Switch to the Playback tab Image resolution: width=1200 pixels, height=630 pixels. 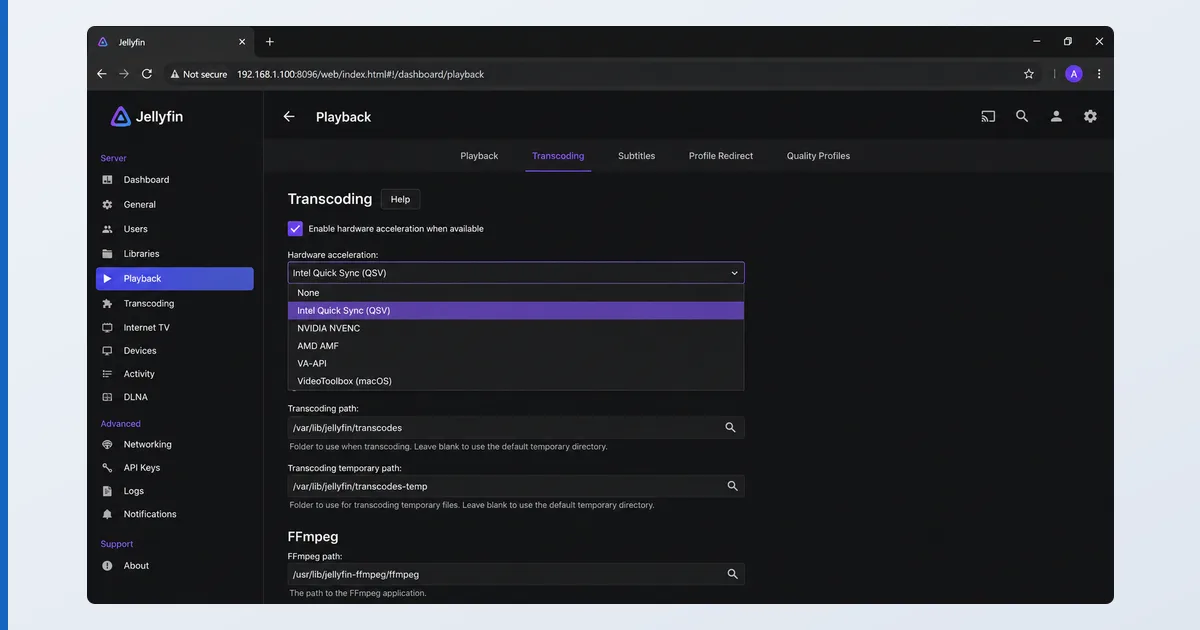479,156
